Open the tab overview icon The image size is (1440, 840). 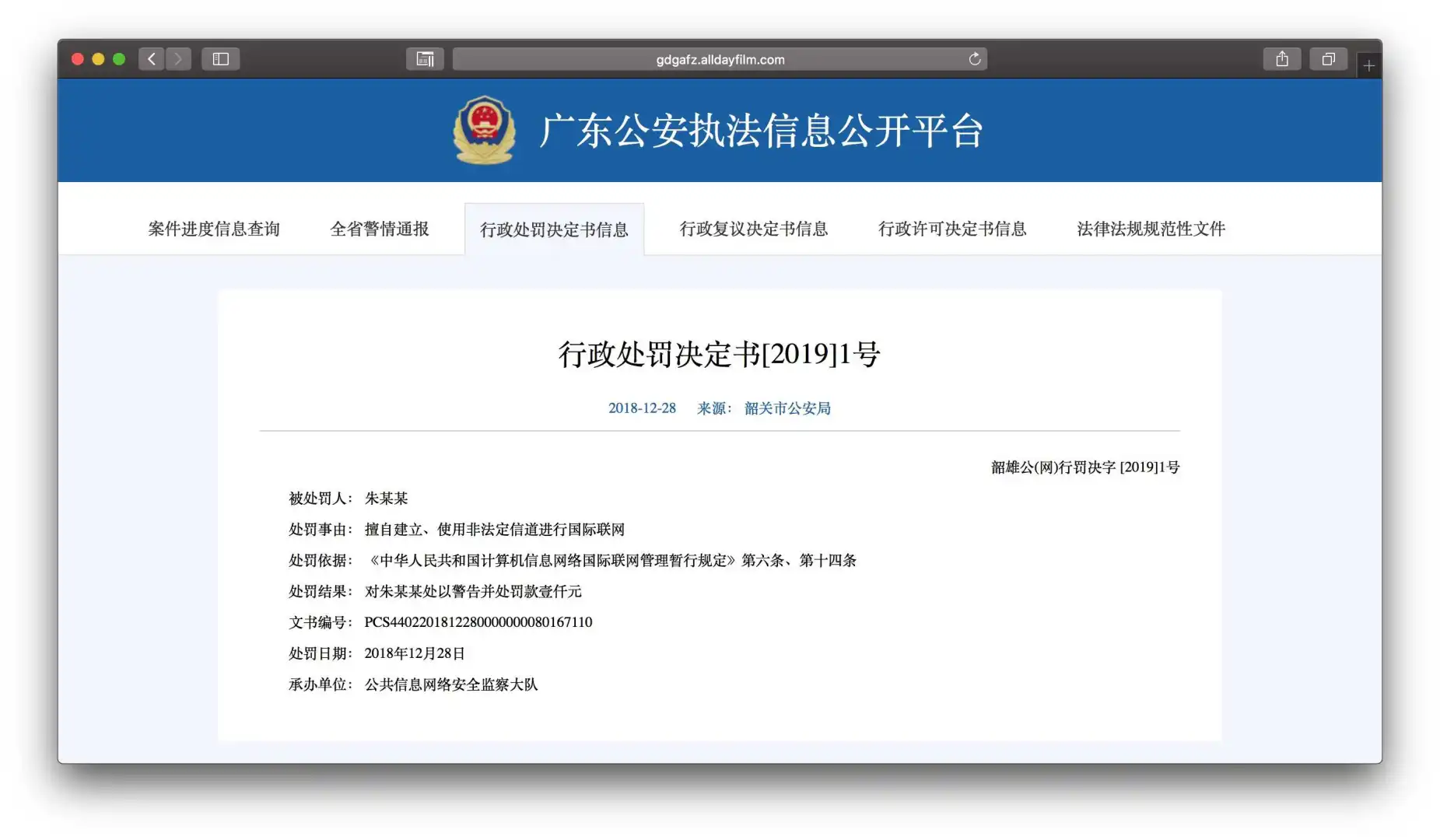[x=1328, y=58]
